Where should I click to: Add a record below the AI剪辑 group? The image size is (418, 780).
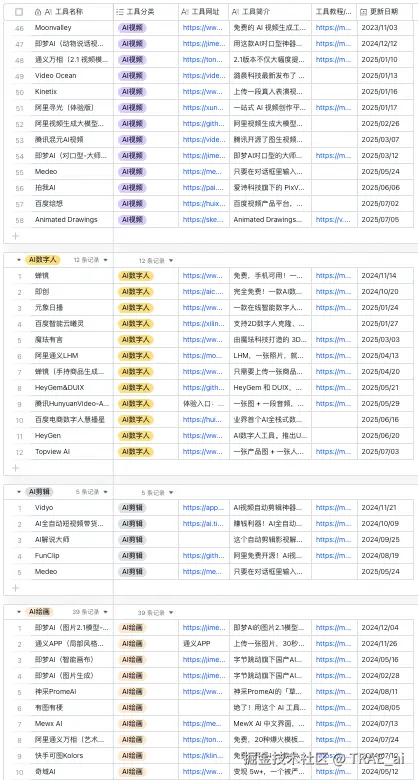coord(15,587)
